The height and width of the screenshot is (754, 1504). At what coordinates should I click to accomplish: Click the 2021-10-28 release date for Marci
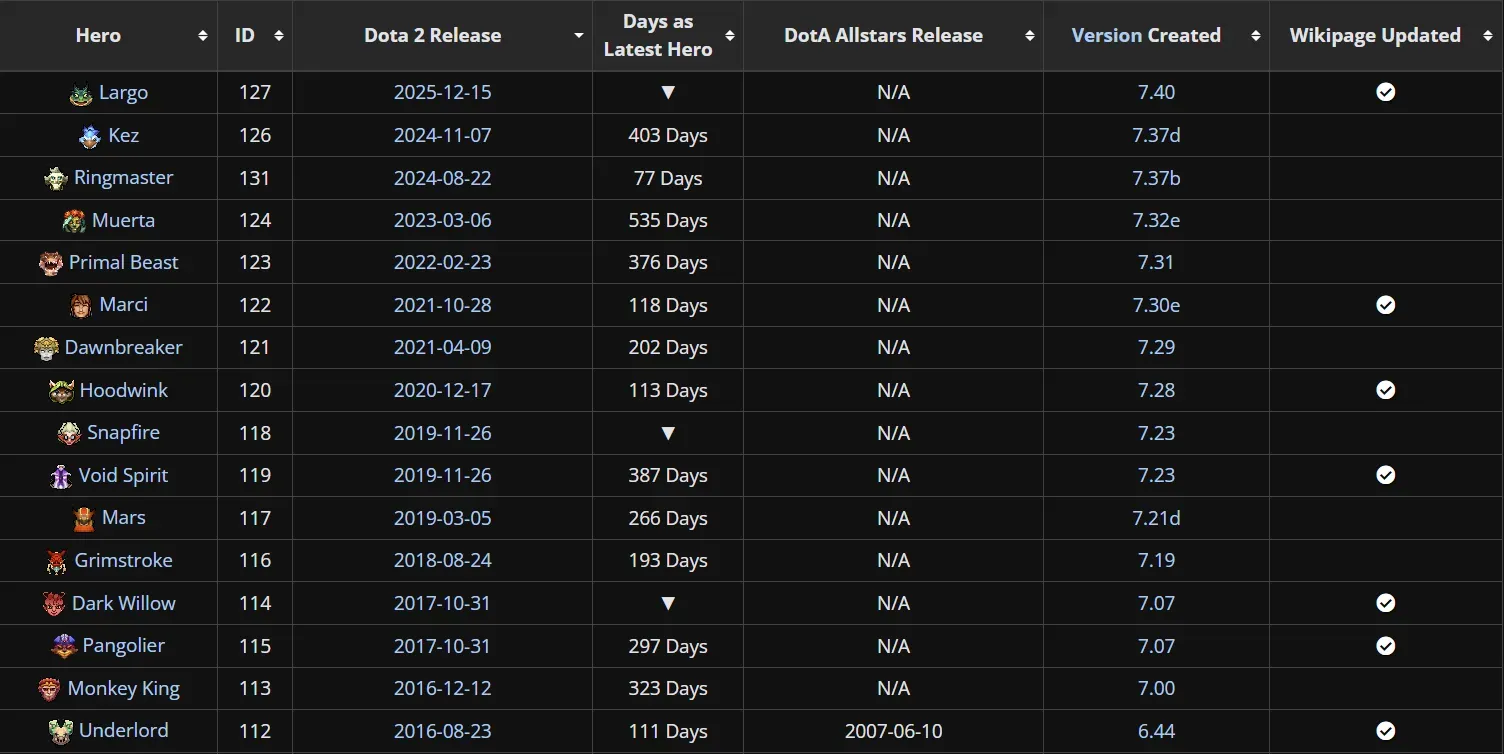(x=442, y=305)
